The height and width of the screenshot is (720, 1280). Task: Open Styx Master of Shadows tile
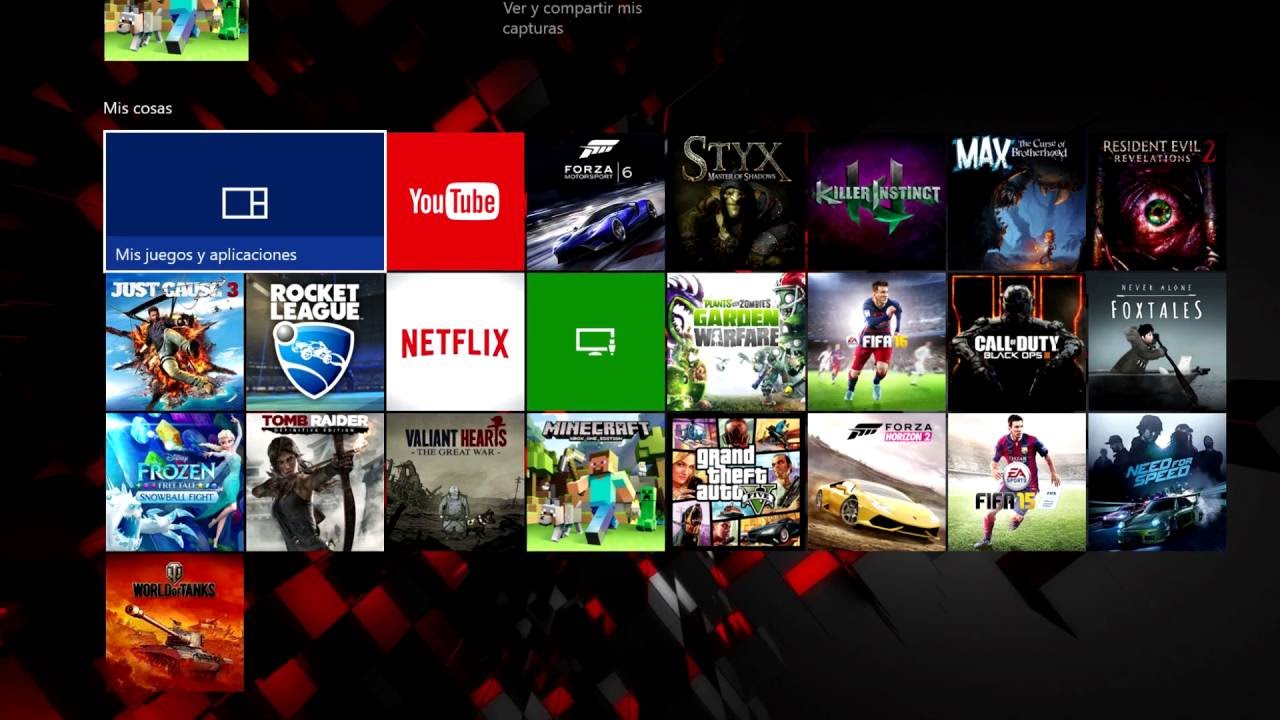tap(736, 201)
